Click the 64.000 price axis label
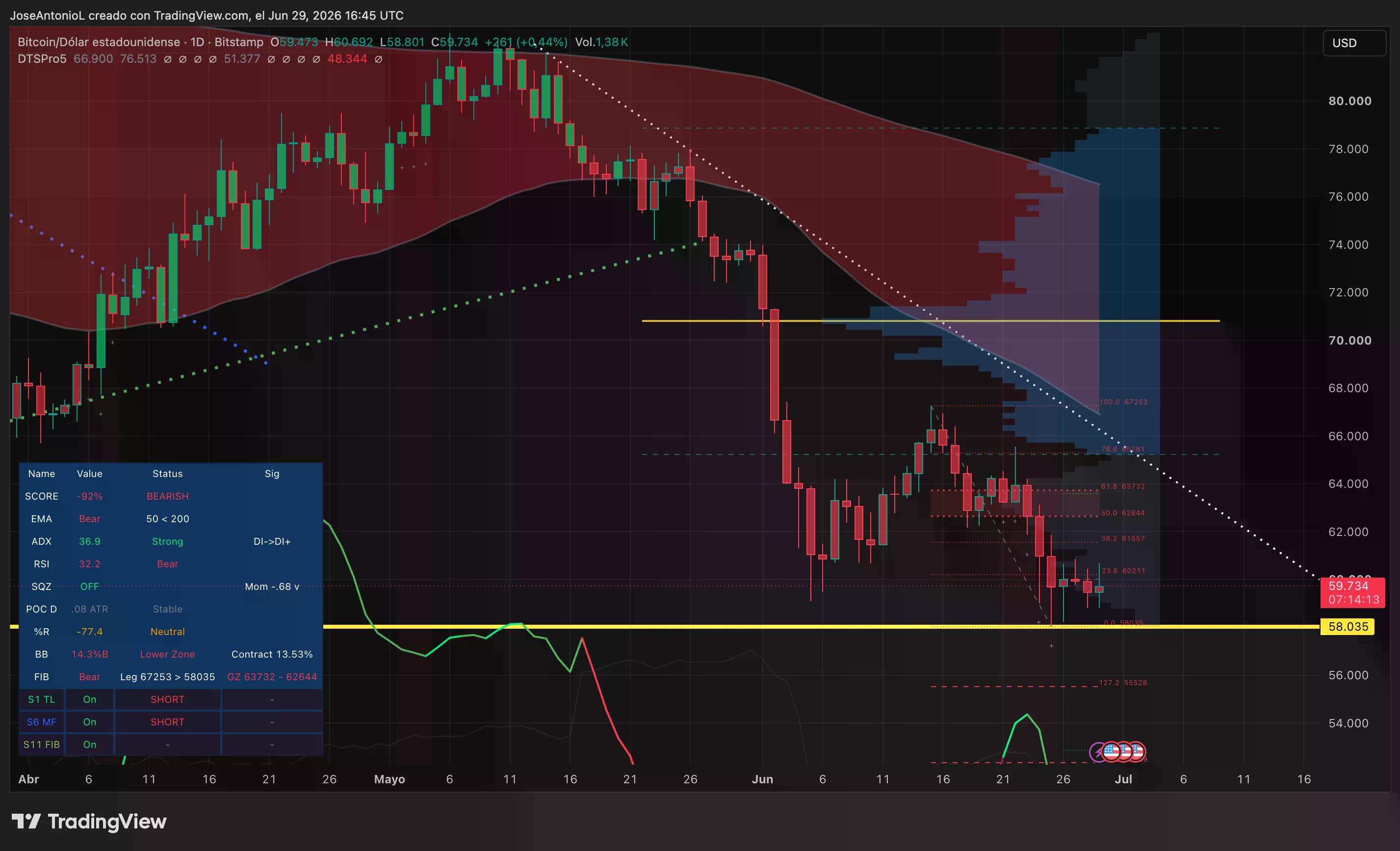Screen dimensions: 1400x851 (1348, 484)
